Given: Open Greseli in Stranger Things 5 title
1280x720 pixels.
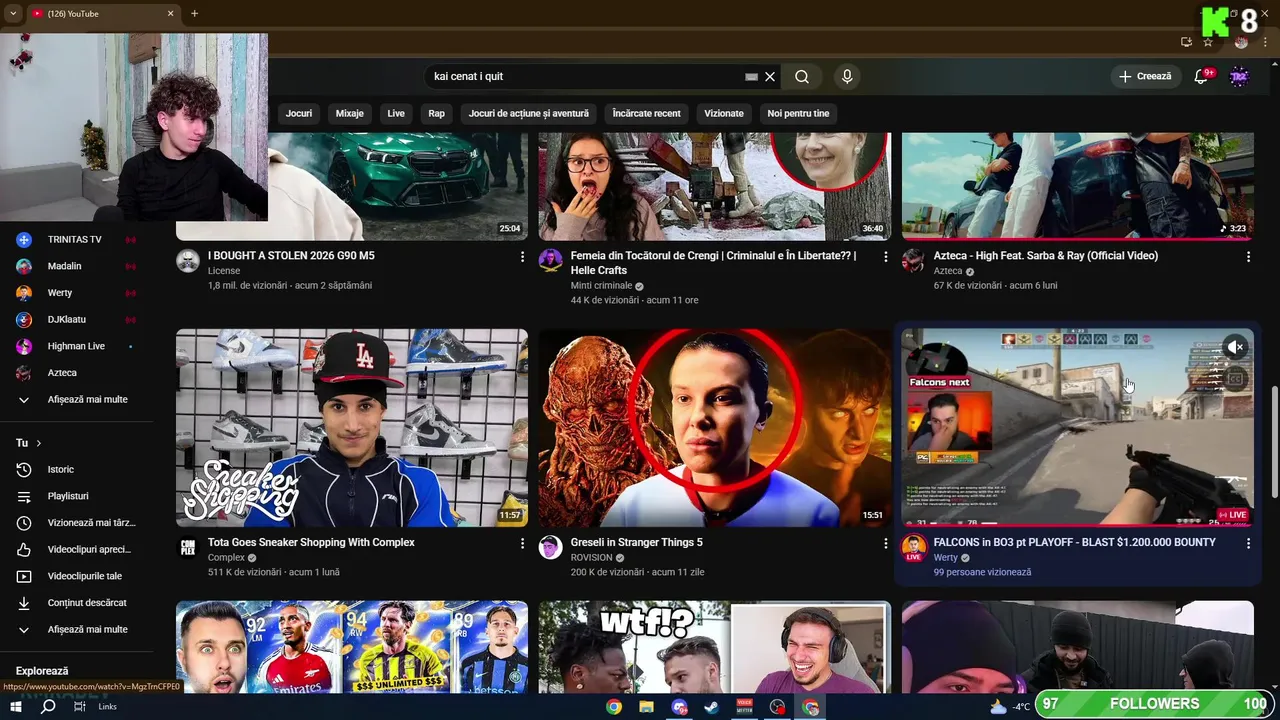Looking at the screenshot, I should 637,542.
